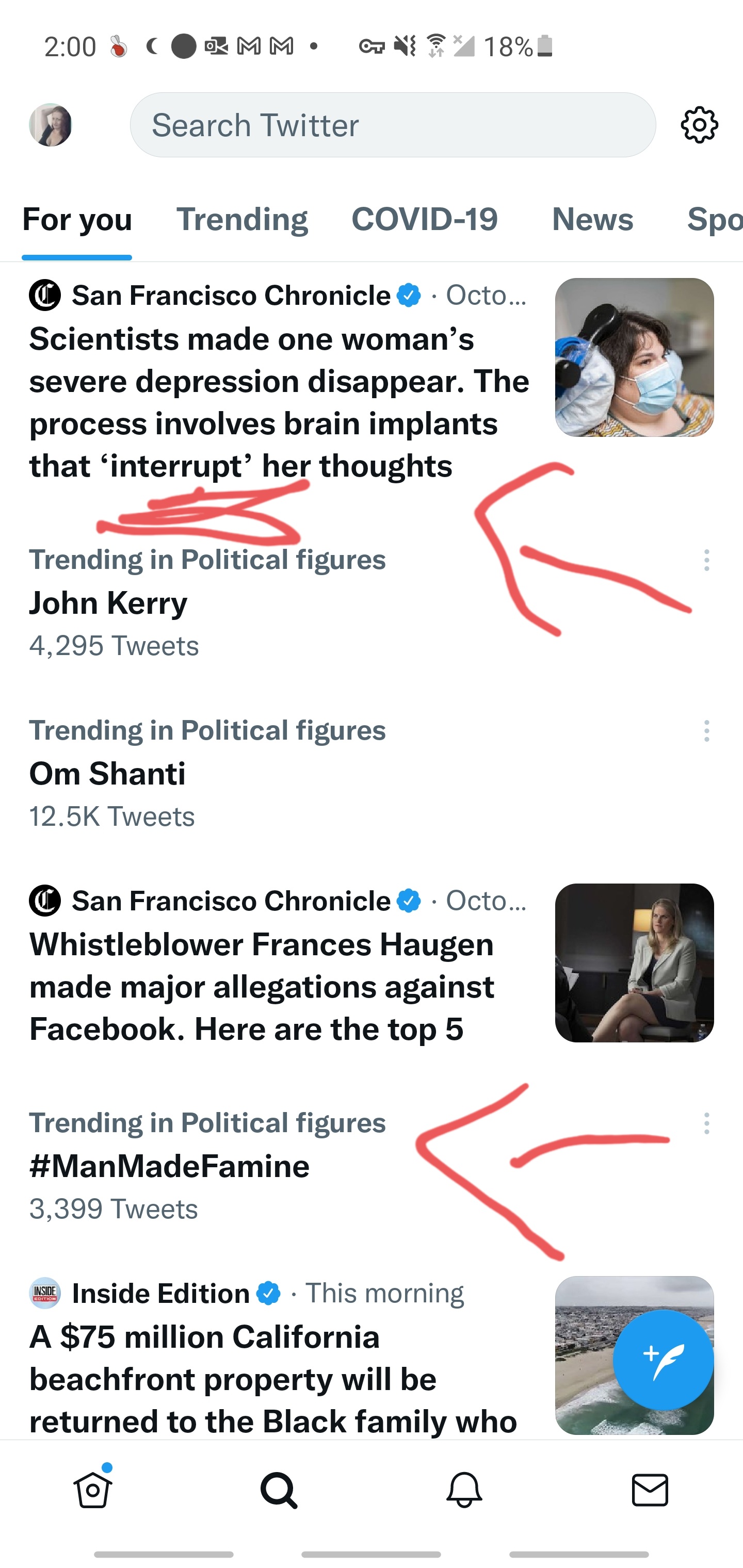Viewport: 743px width, 1568px height.
Task: Open the brain implant story thumbnail
Action: pos(634,357)
